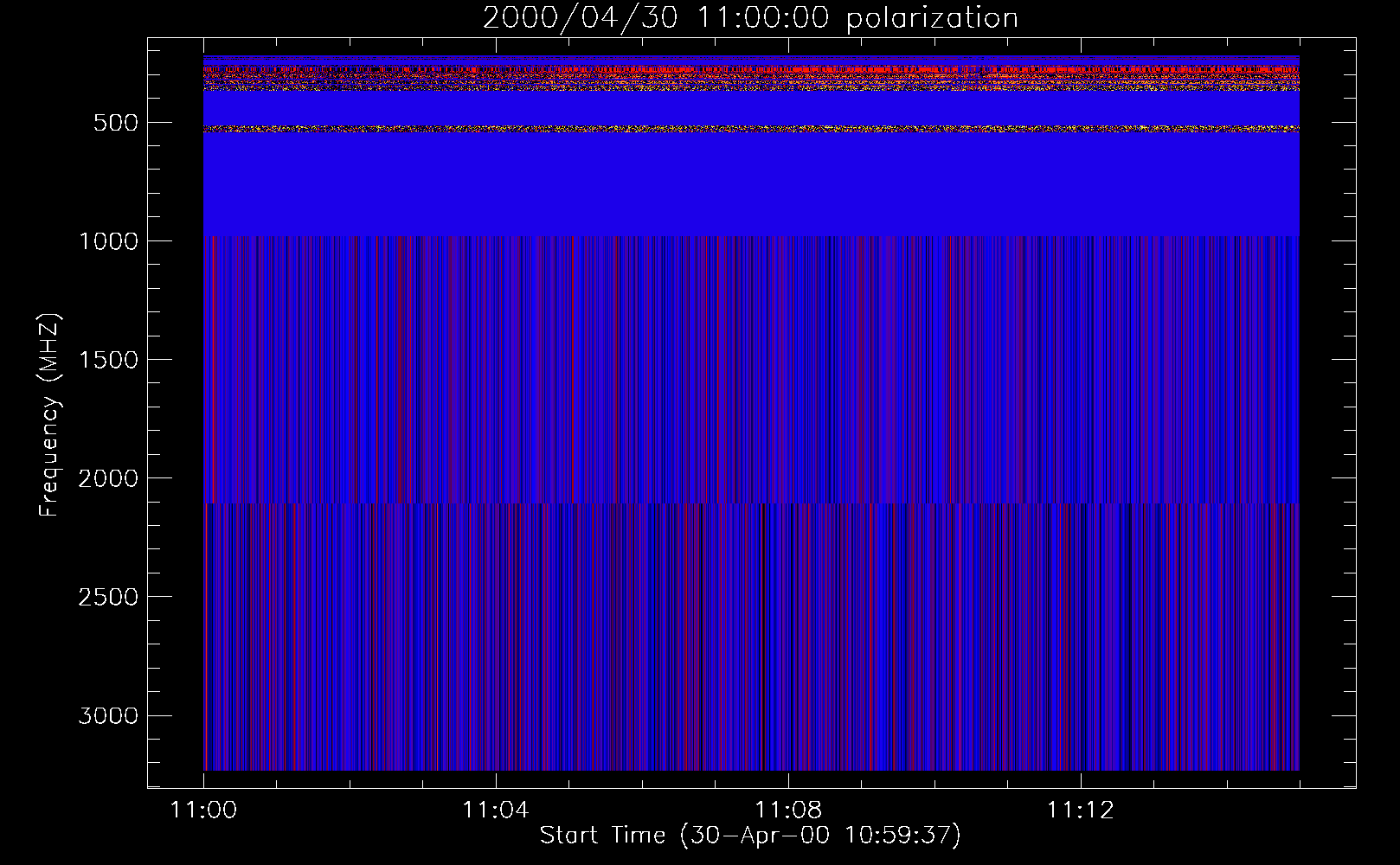Click the 11:00 time axis label
The image size is (1400, 865).
[x=203, y=811]
